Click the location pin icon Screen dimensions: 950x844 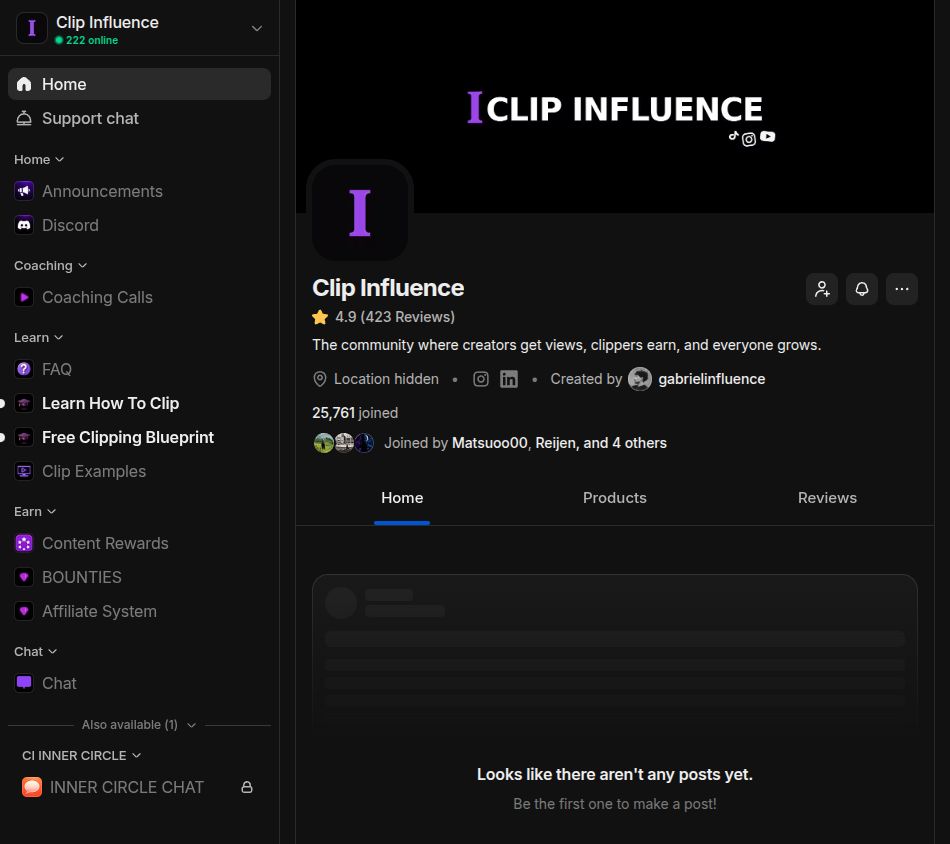pyautogui.click(x=320, y=379)
